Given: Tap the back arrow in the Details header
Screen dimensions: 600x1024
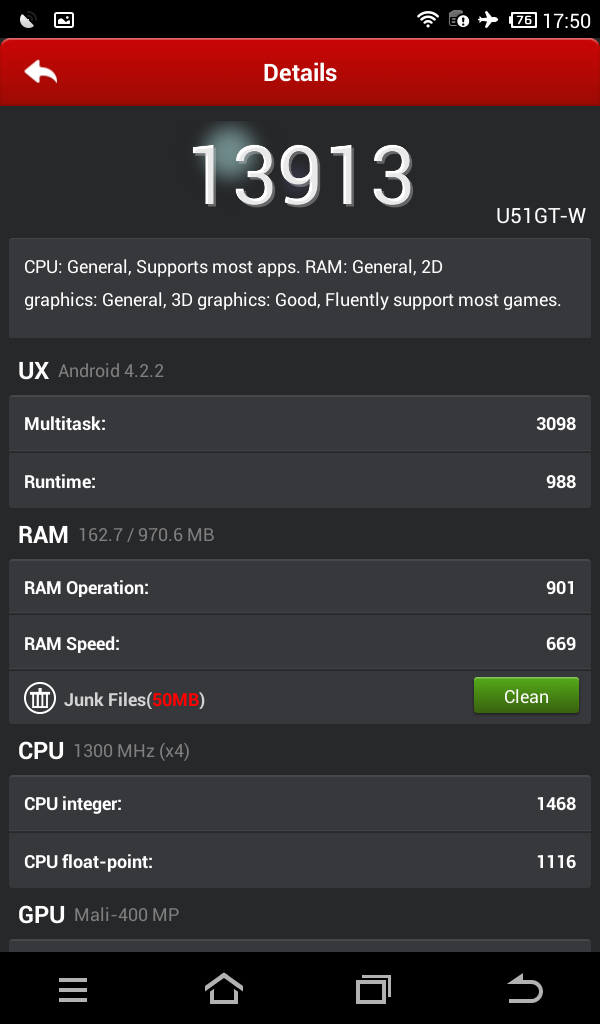Looking at the screenshot, I should tap(41, 73).
